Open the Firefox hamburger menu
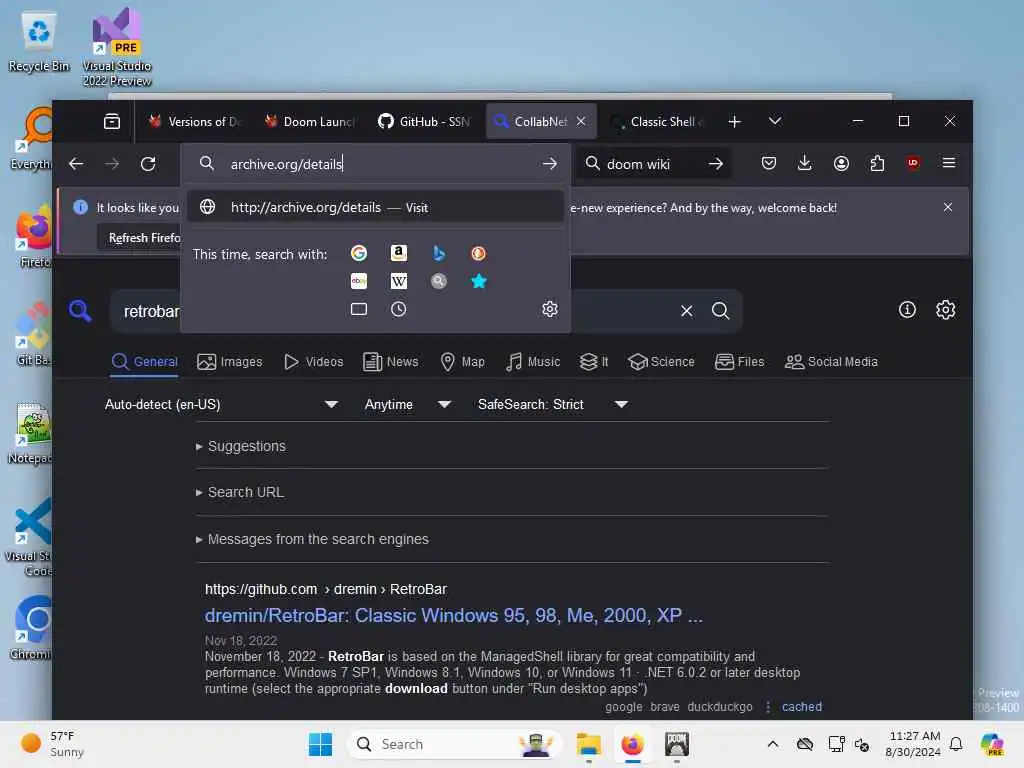The height and width of the screenshot is (768, 1024). (x=949, y=163)
